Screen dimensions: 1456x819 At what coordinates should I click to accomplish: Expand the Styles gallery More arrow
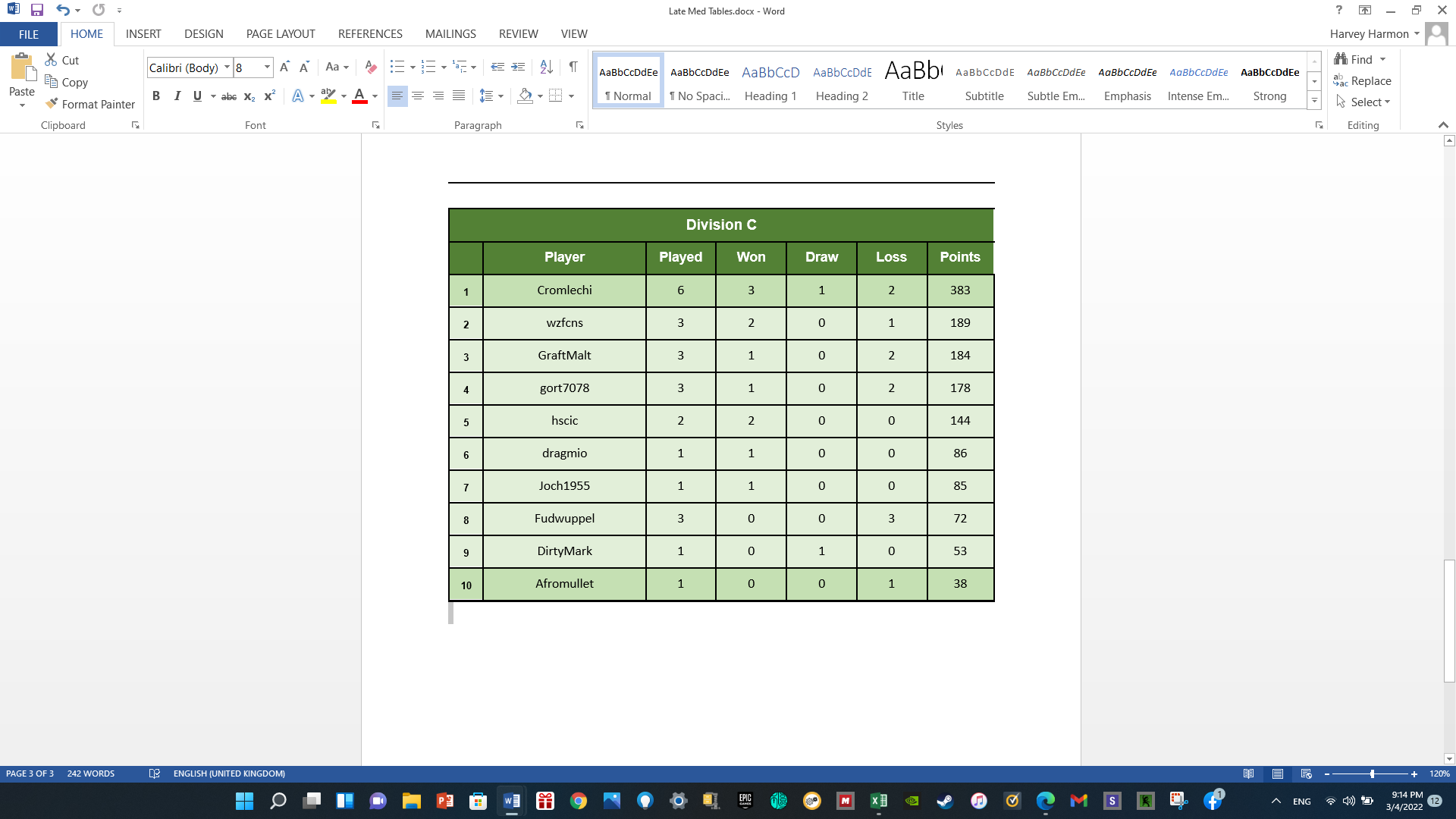pos(1314,101)
